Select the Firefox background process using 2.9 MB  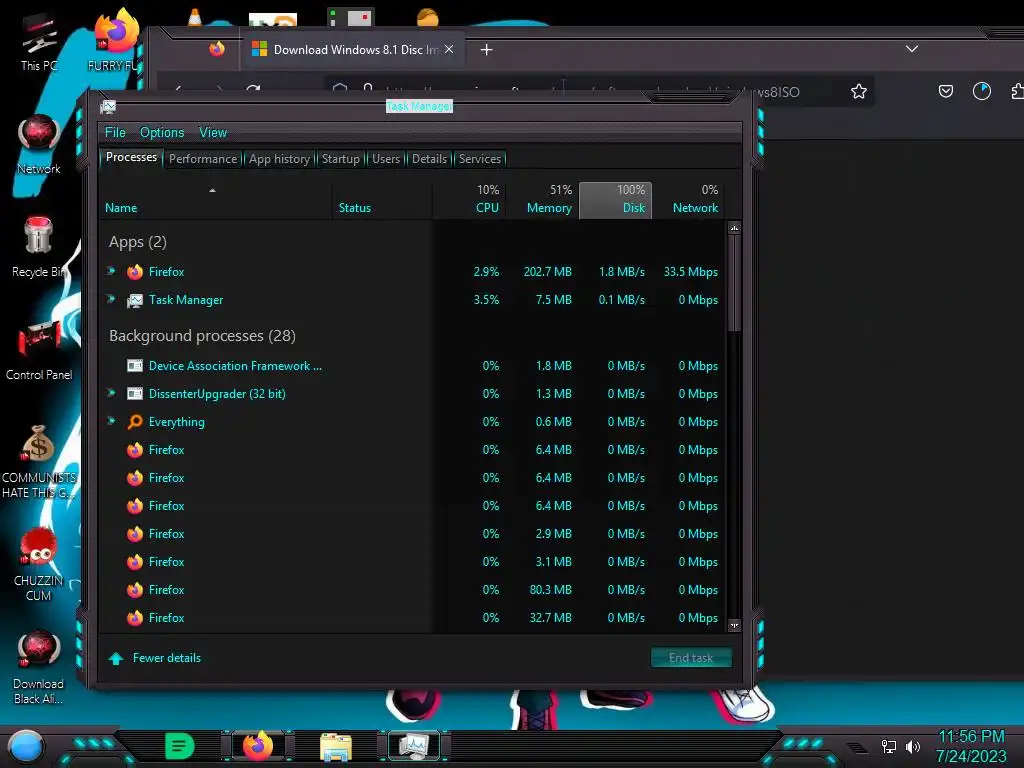(x=412, y=534)
